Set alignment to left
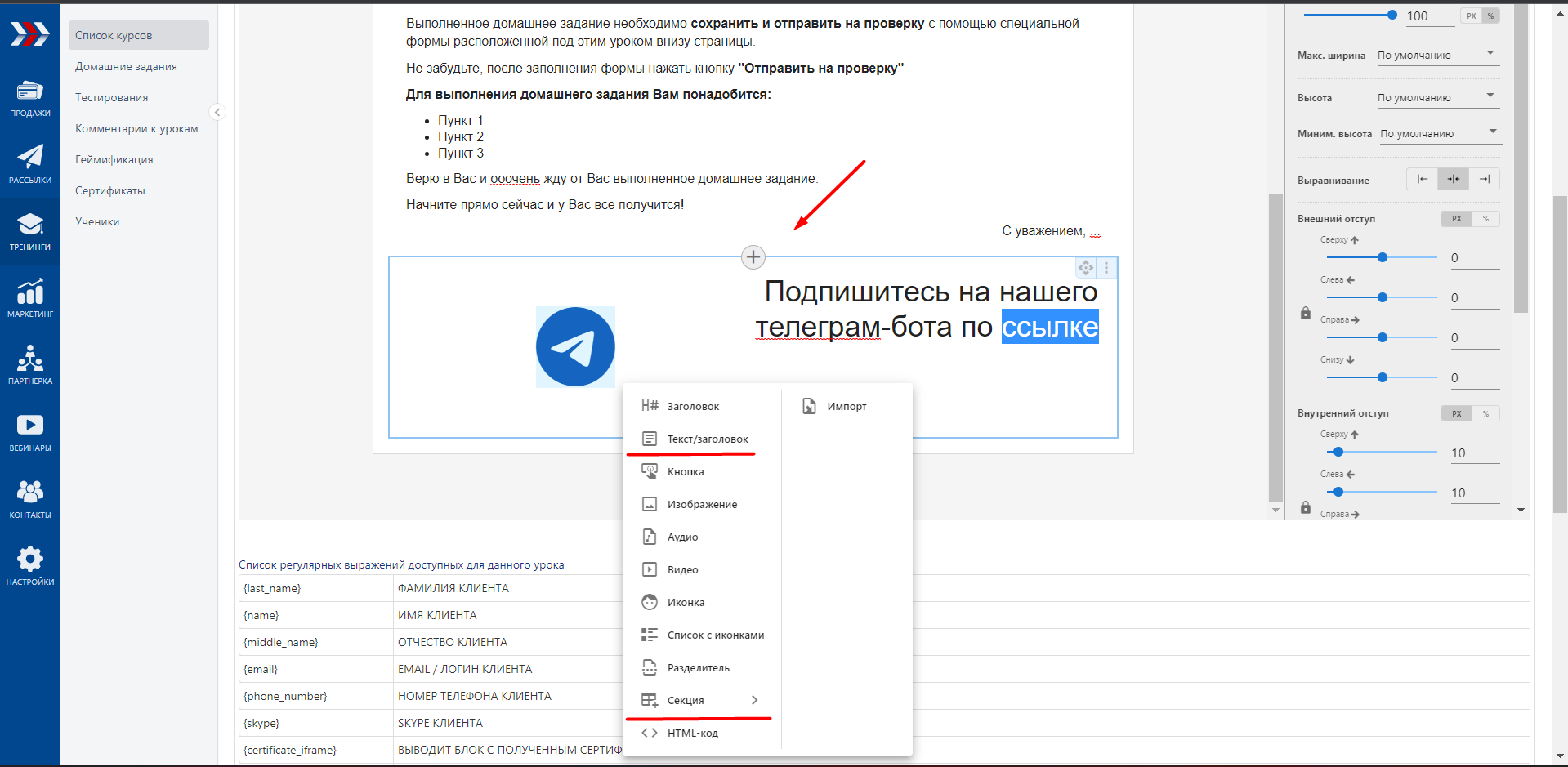This screenshot has width=1568, height=767. coord(1422,179)
